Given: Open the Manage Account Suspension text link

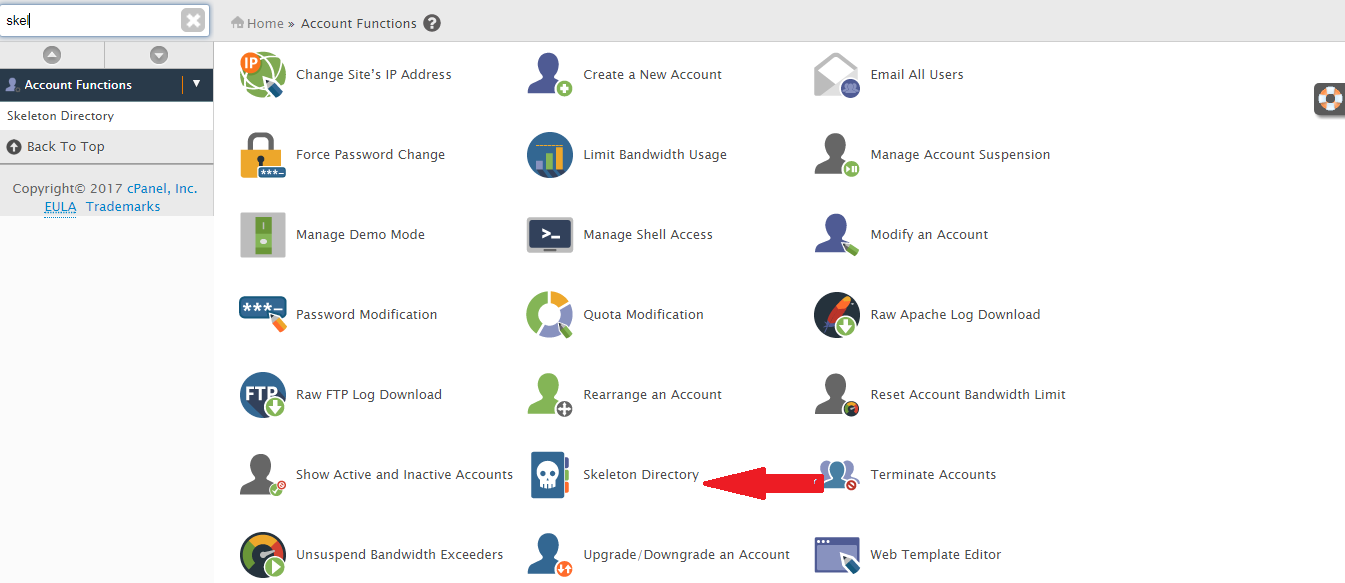Looking at the screenshot, I should tap(960, 155).
